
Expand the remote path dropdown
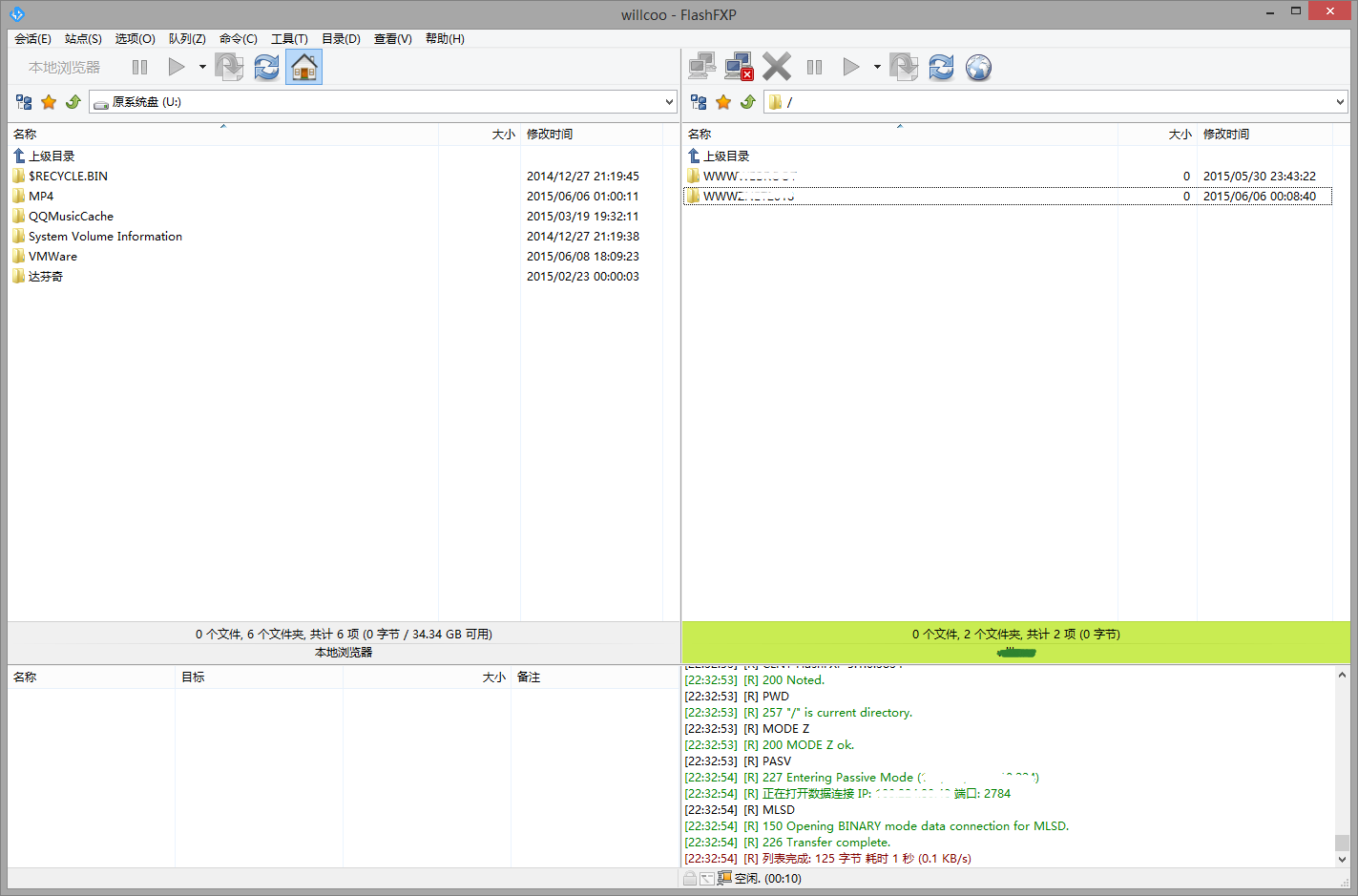click(x=1340, y=102)
